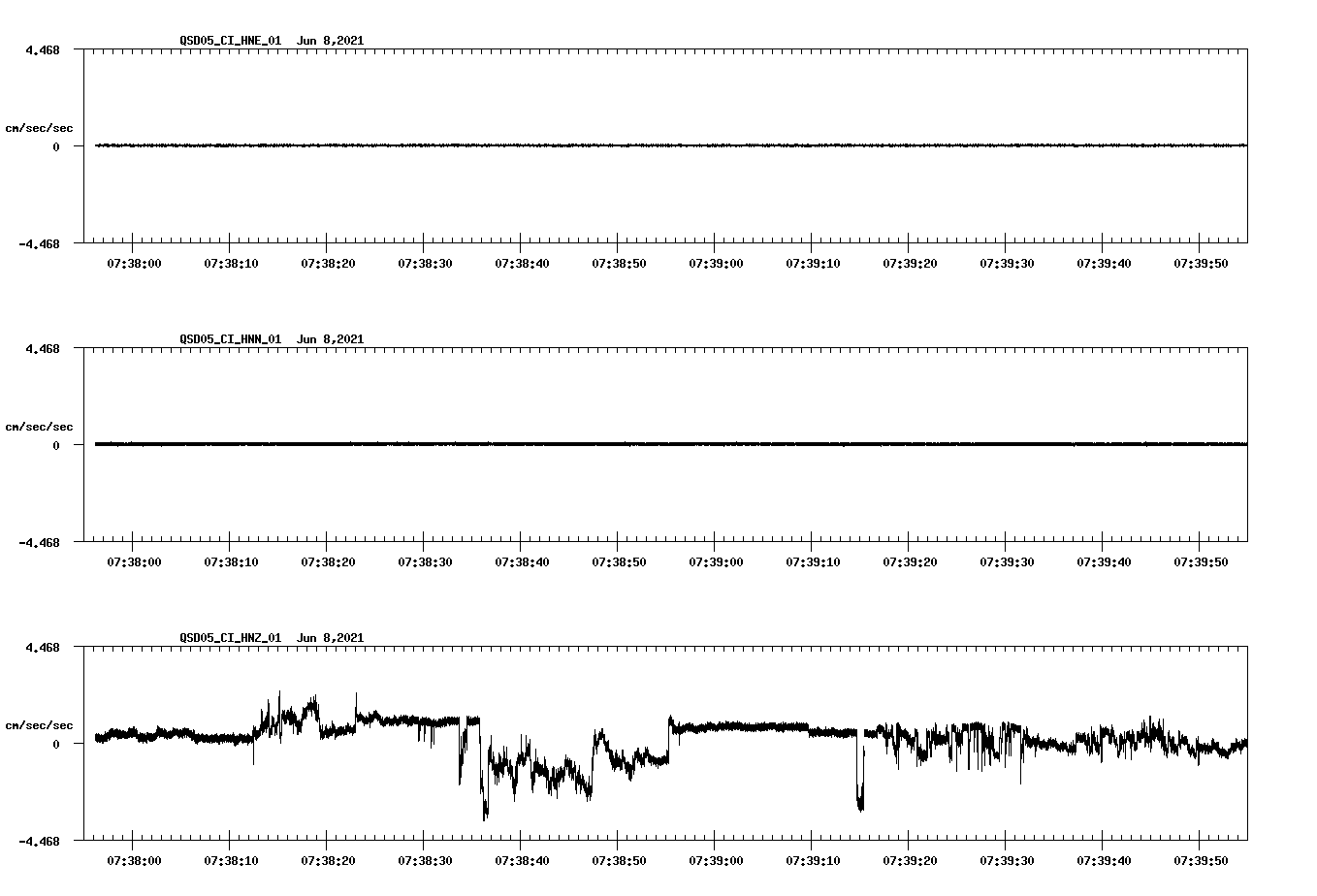The width and height of the screenshot is (1317, 896).
Task: Click 07:39:20 time label under HNE plot
Action: (910, 263)
